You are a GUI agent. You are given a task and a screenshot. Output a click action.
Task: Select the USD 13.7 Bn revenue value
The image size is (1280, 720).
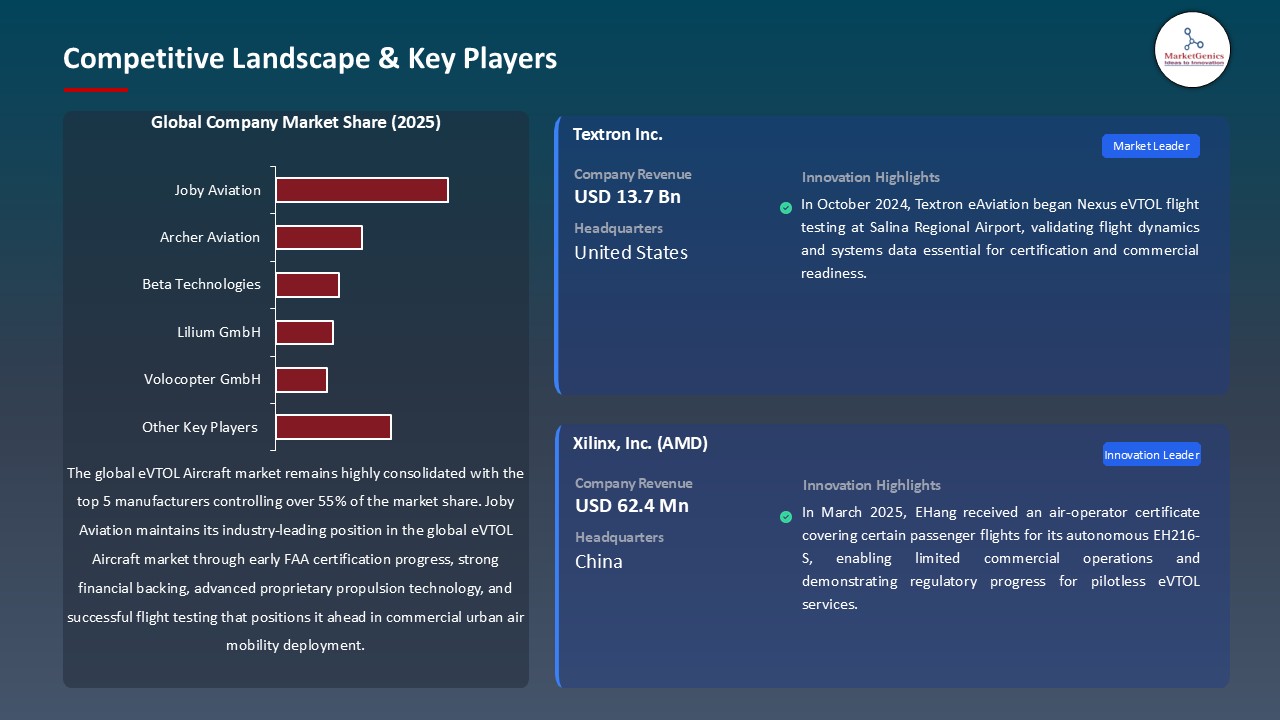pos(627,197)
